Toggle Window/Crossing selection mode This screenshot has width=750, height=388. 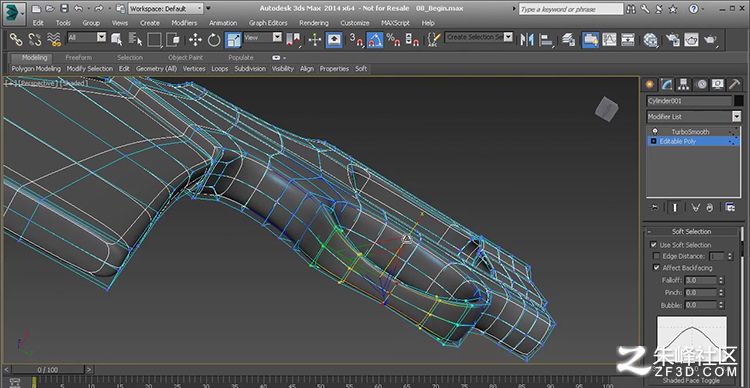[173, 40]
